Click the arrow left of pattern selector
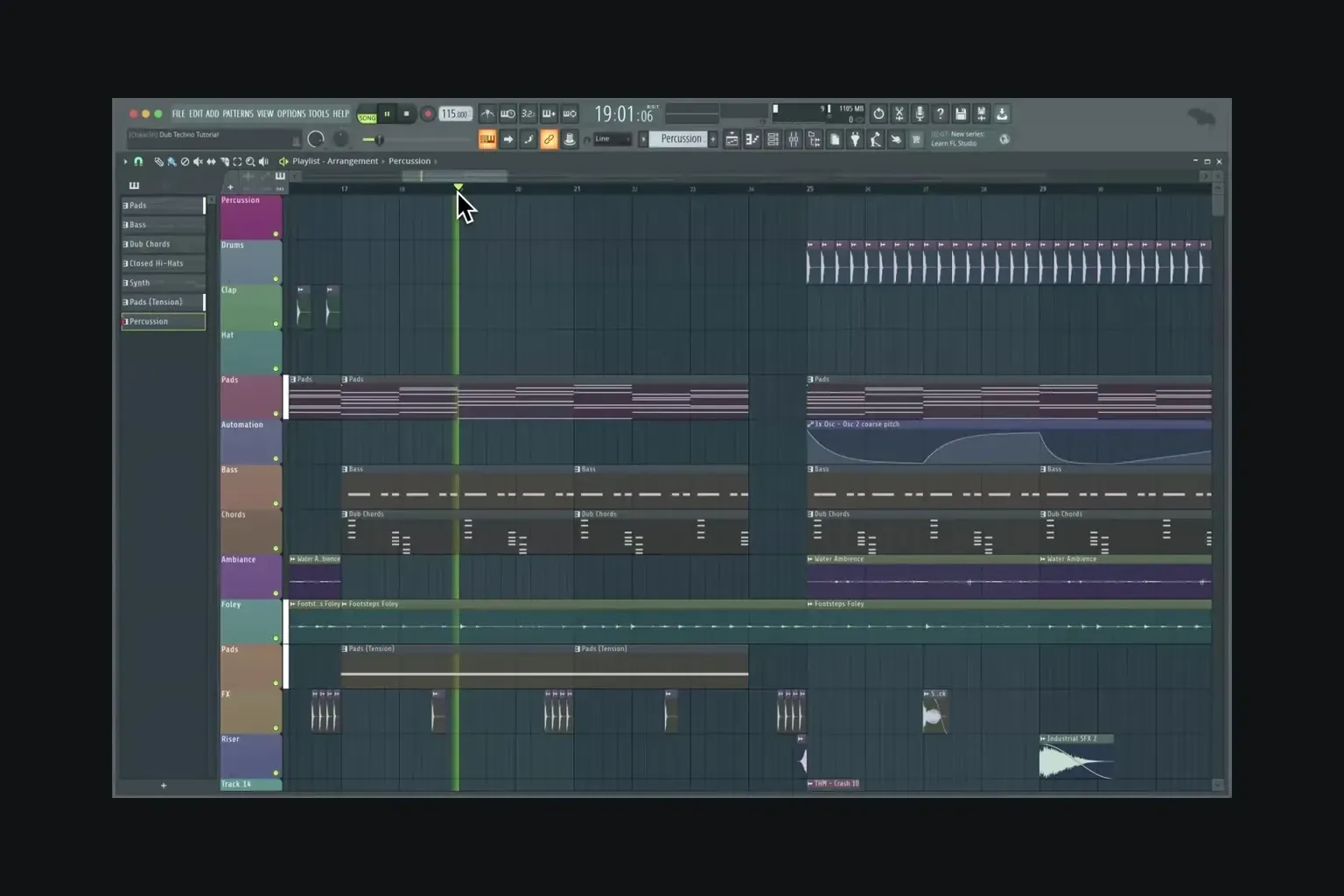 tap(643, 139)
